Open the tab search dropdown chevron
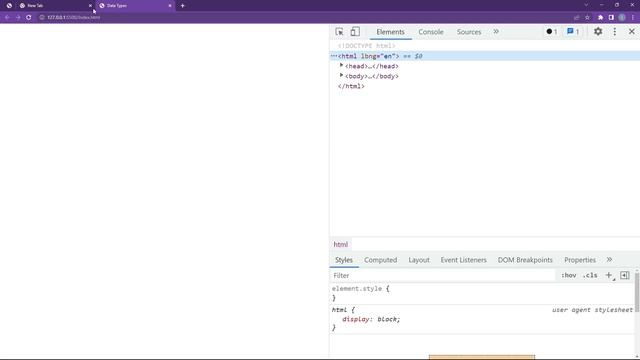This screenshot has width=640, height=360. 586,5
